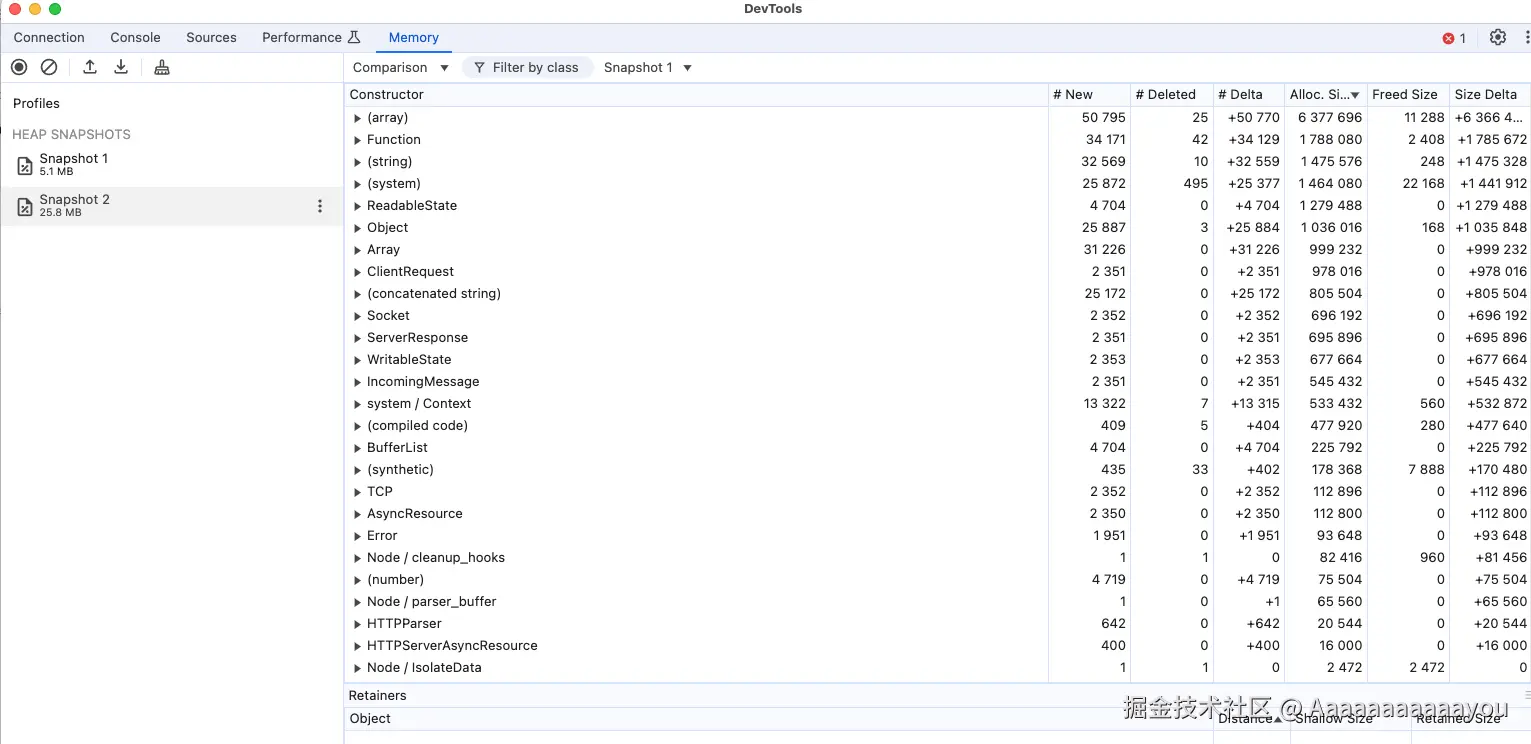Click the Object column header in Retainers
Image resolution: width=1531 pixels, height=744 pixels.
778,718
